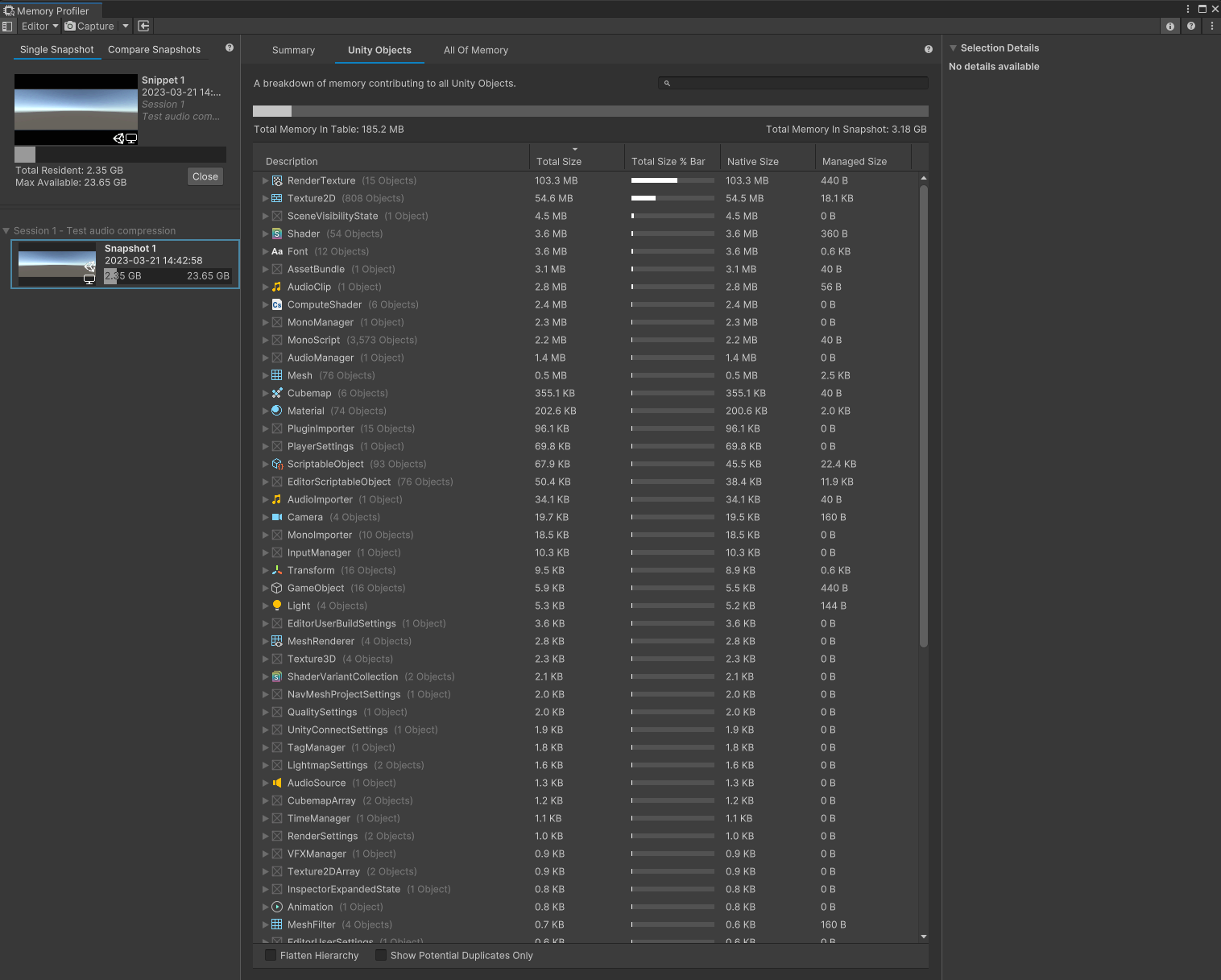Click the Capture button
1221x980 pixels.
[90, 27]
